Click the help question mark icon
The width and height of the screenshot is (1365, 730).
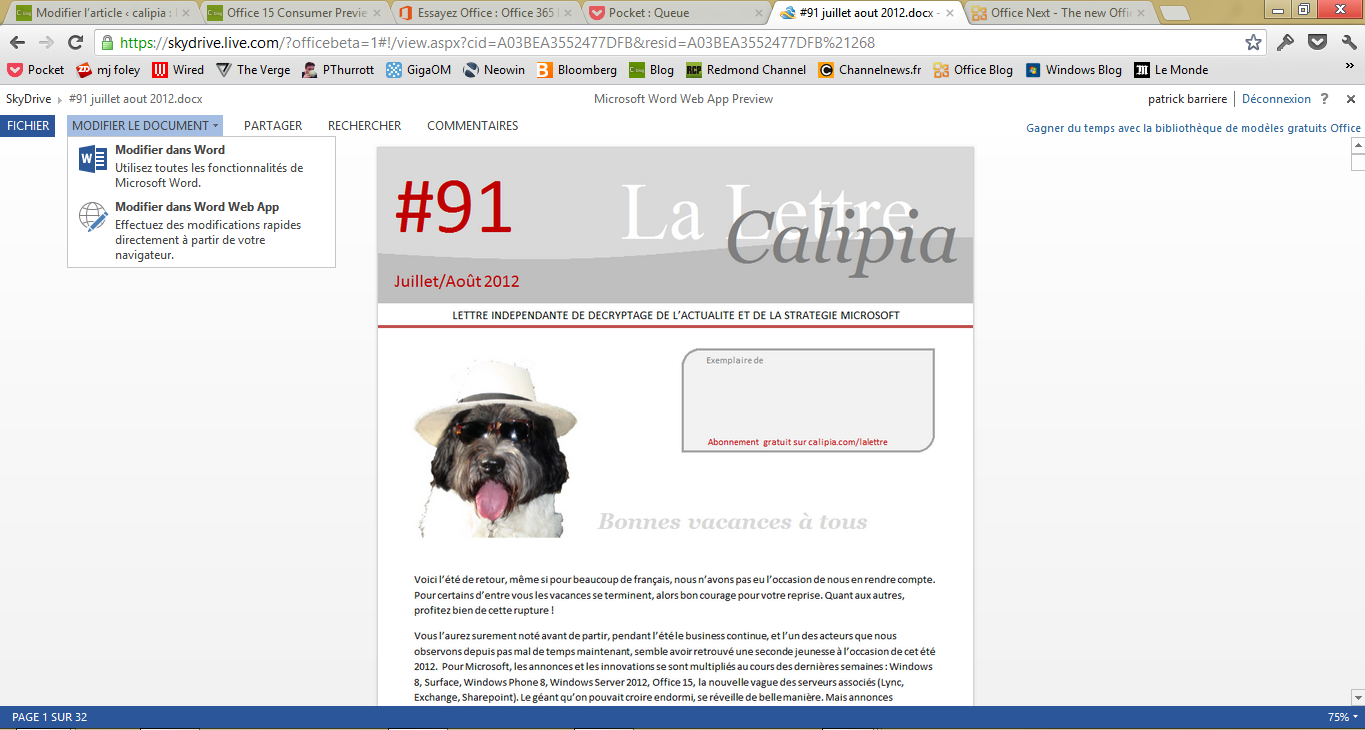point(1324,99)
